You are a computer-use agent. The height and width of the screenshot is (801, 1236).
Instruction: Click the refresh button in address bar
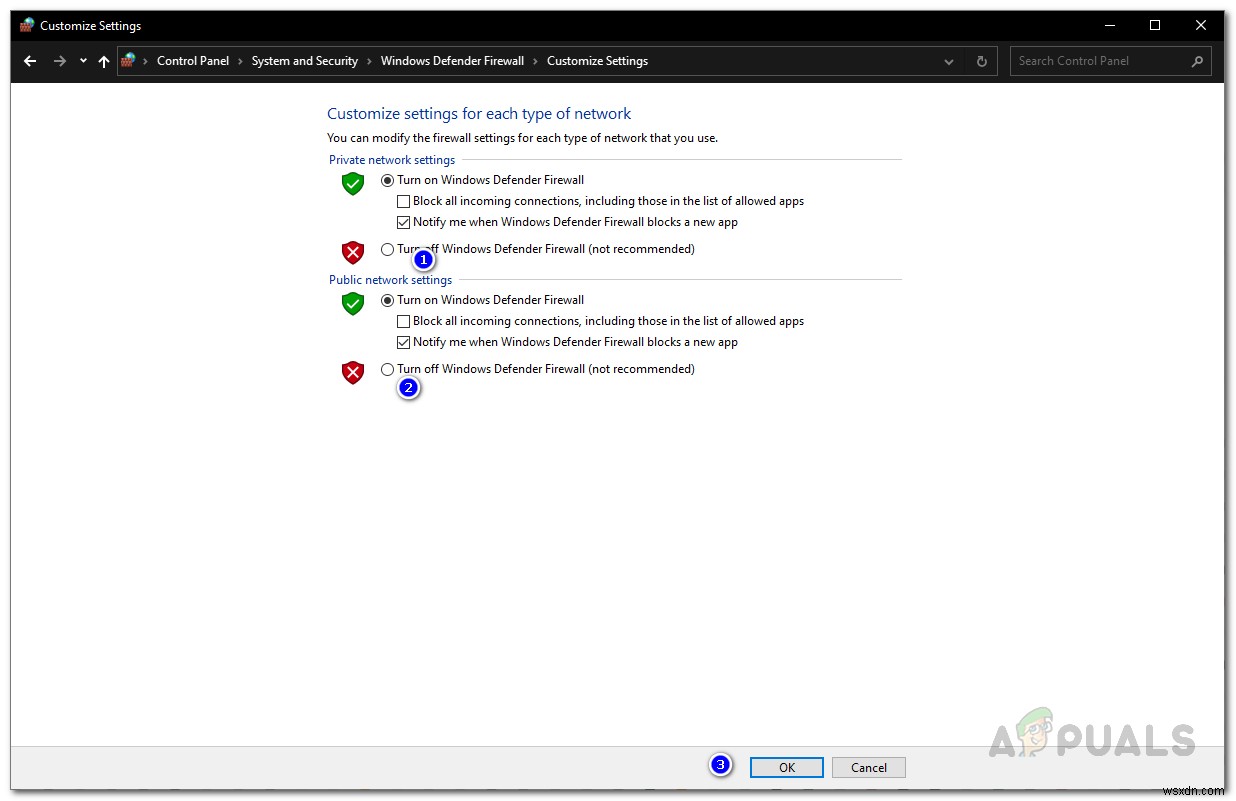(981, 61)
